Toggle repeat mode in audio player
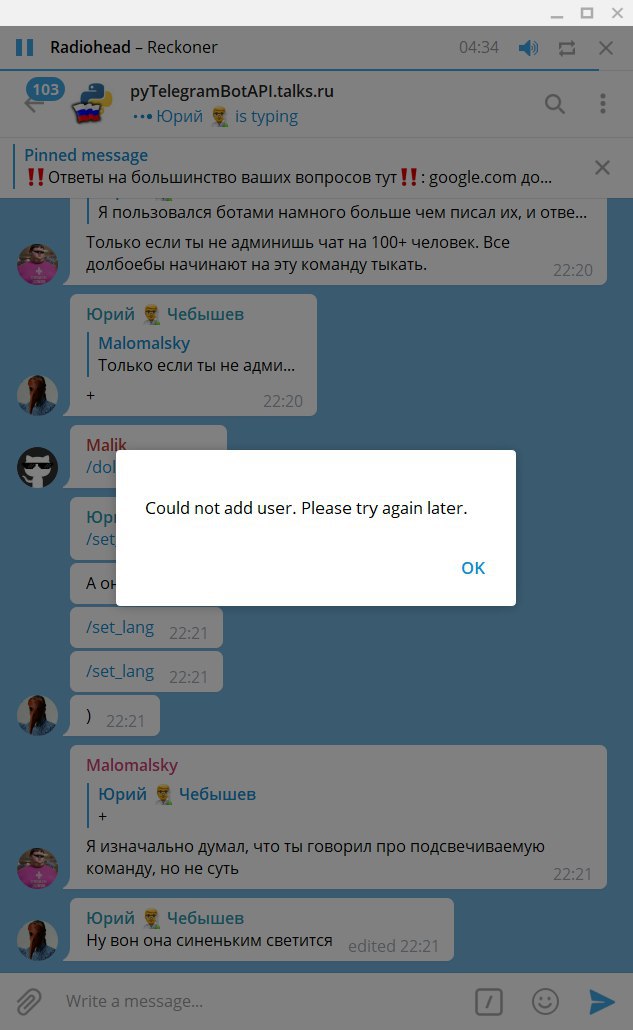This screenshot has width=633, height=1030. [567, 48]
